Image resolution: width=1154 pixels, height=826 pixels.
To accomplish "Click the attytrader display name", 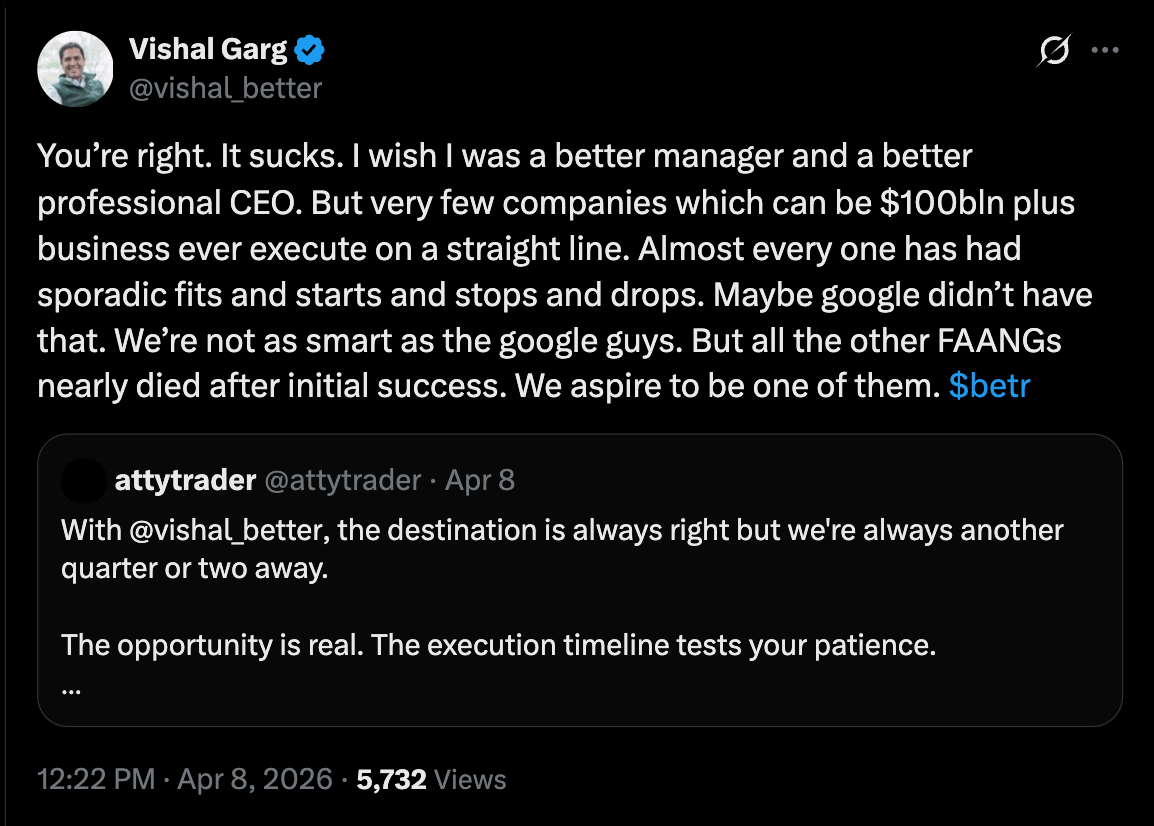I will click(185, 481).
